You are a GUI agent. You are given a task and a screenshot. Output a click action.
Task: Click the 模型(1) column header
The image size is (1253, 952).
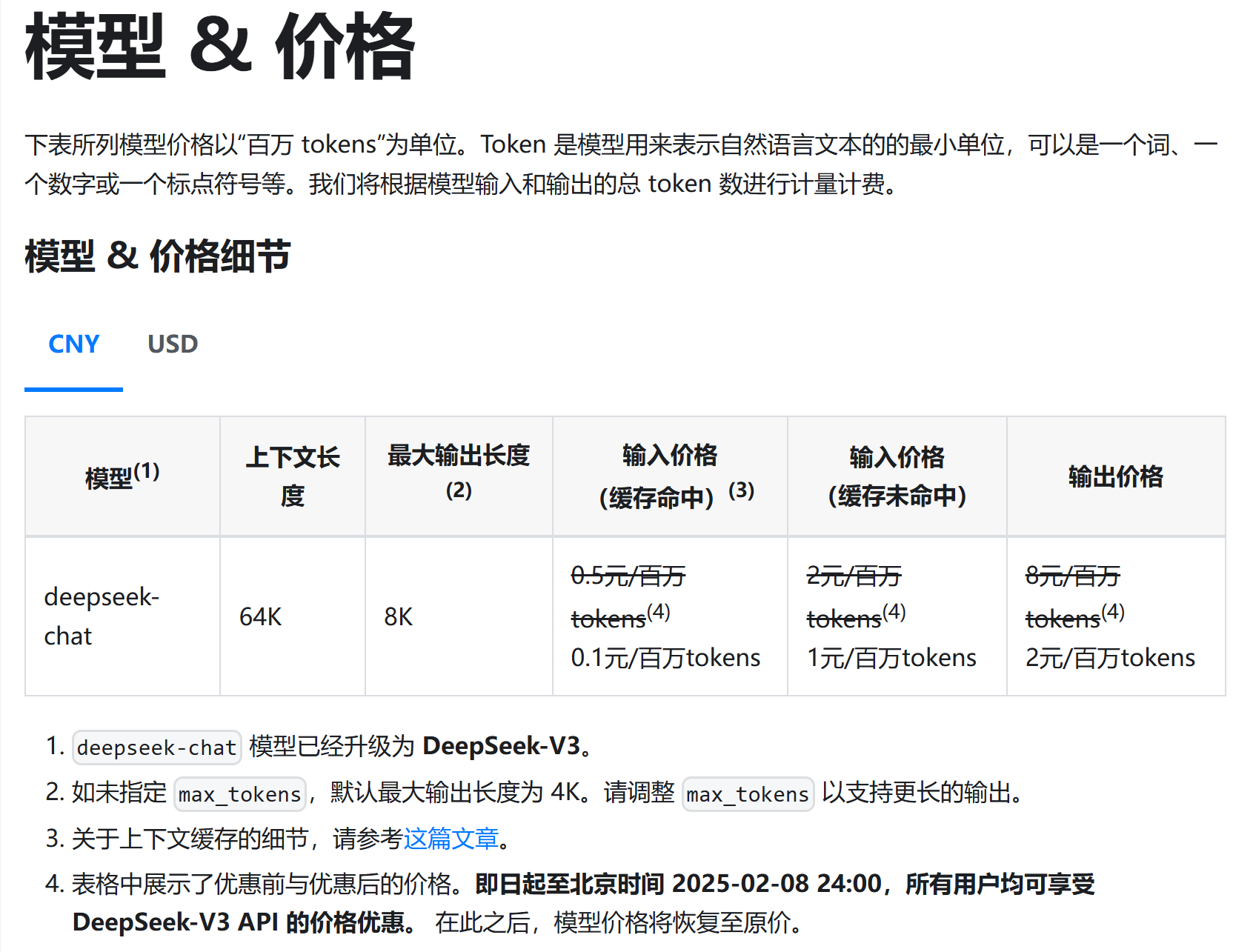click(122, 476)
